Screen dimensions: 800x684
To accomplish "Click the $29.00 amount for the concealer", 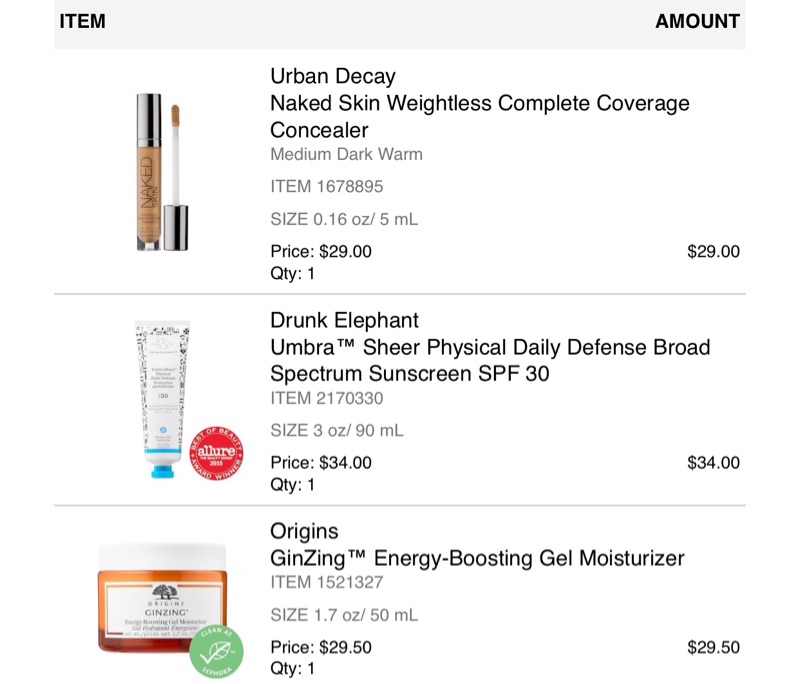I will click(x=713, y=252).
